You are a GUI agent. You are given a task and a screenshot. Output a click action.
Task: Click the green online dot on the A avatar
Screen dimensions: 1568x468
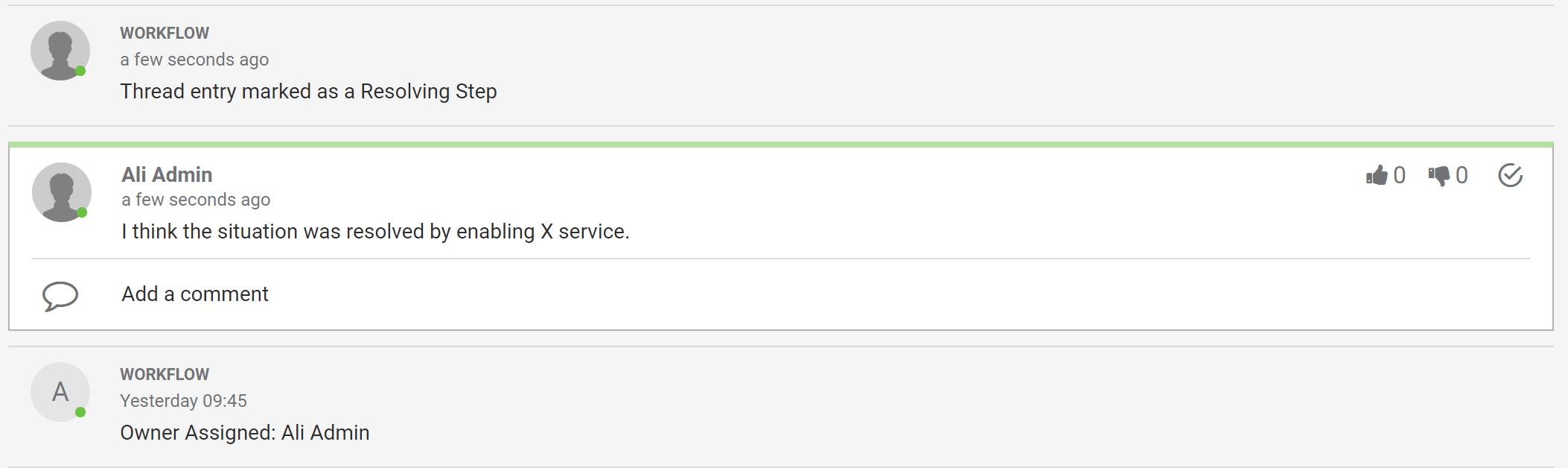[80, 412]
